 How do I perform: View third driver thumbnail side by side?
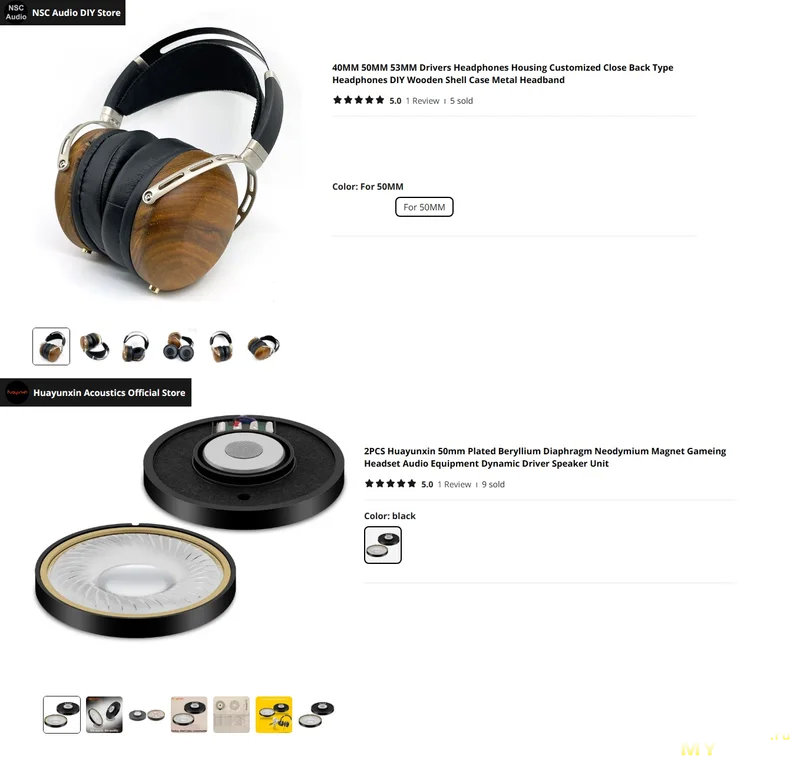pyautogui.click(x=146, y=715)
